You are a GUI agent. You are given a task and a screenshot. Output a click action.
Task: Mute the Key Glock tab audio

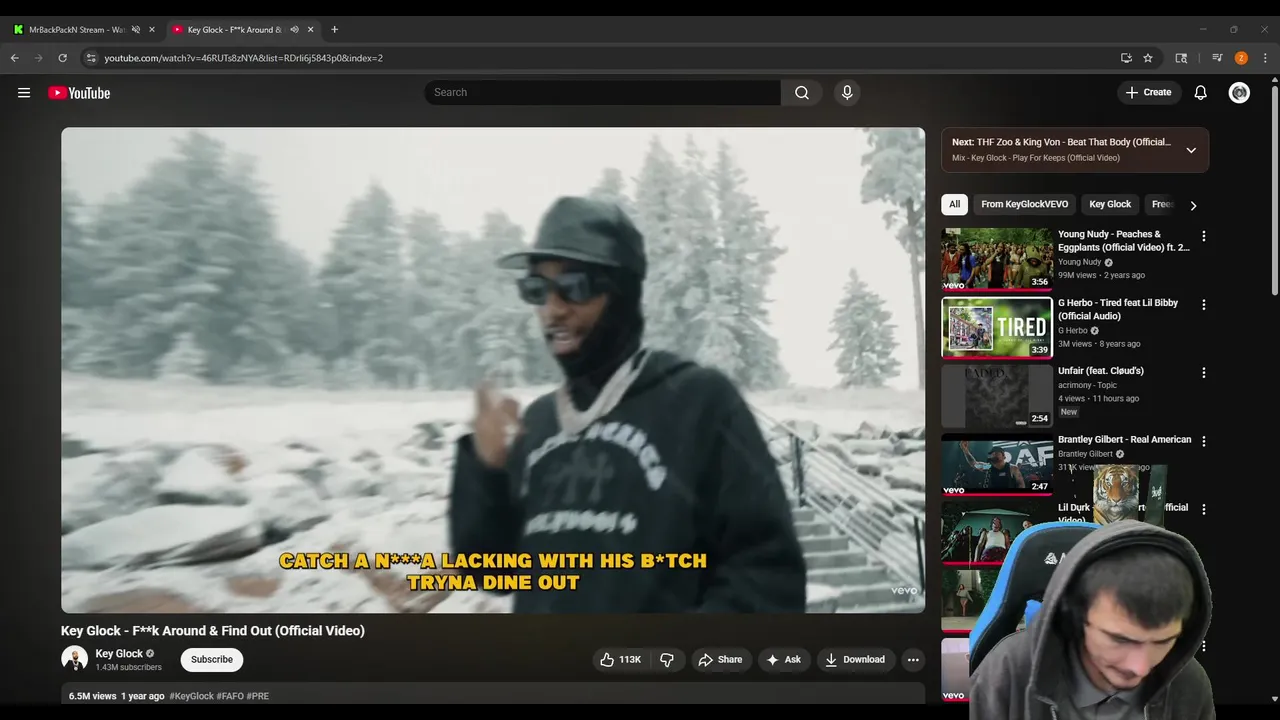pyautogui.click(x=294, y=29)
